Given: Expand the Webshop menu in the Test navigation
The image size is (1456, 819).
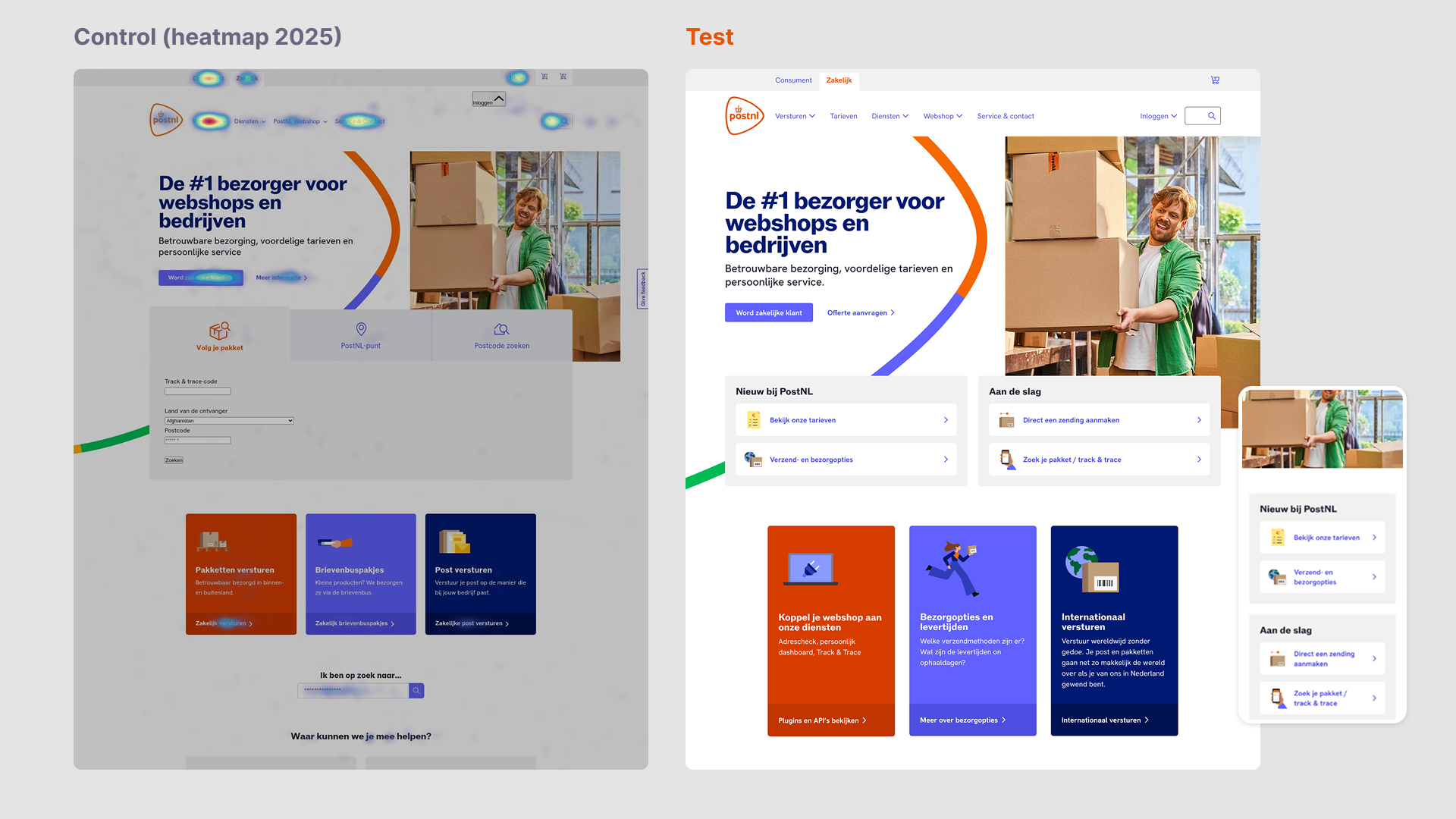Looking at the screenshot, I should (943, 116).
